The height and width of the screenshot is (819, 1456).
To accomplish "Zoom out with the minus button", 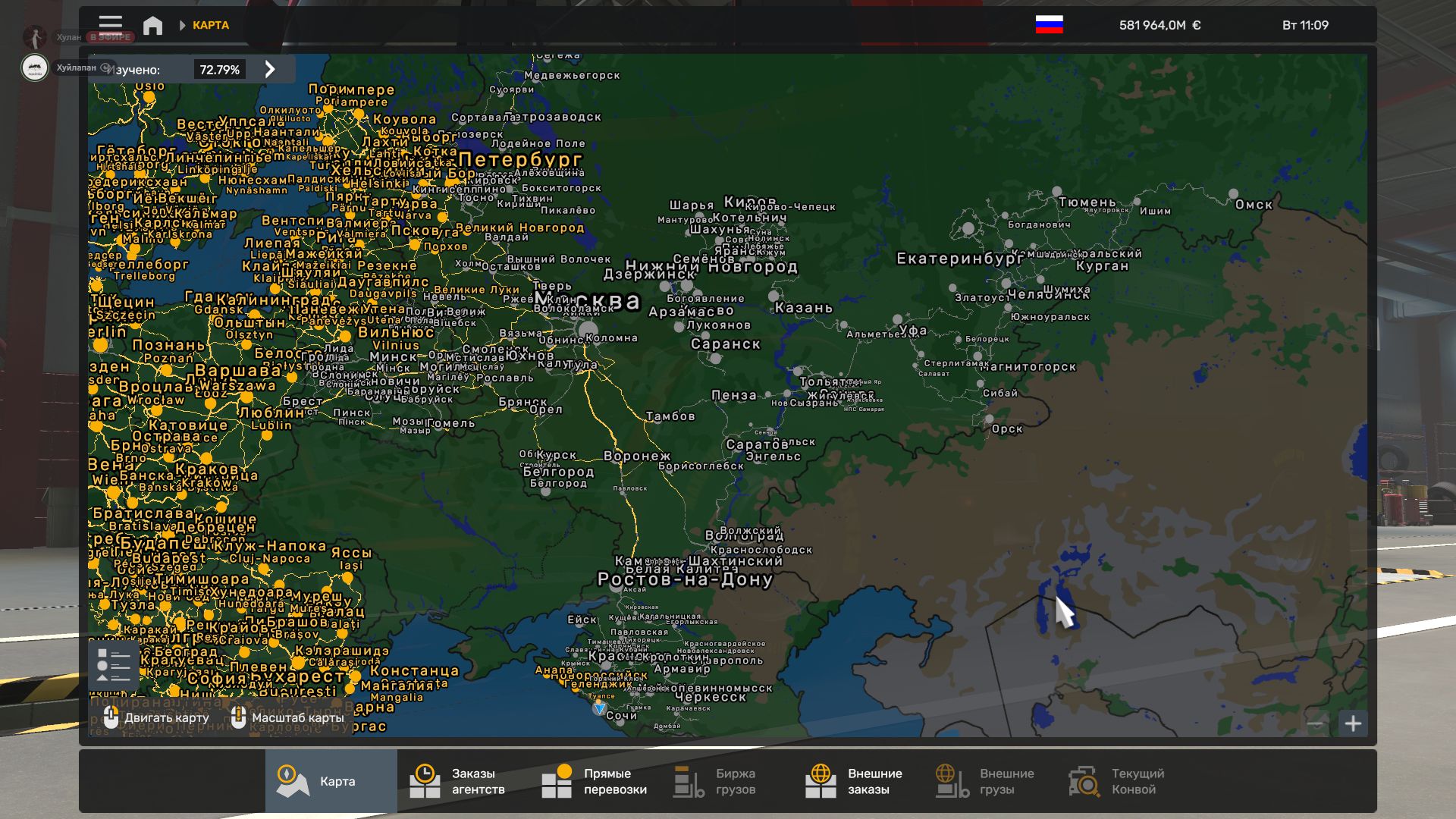I will (1316, 723).
